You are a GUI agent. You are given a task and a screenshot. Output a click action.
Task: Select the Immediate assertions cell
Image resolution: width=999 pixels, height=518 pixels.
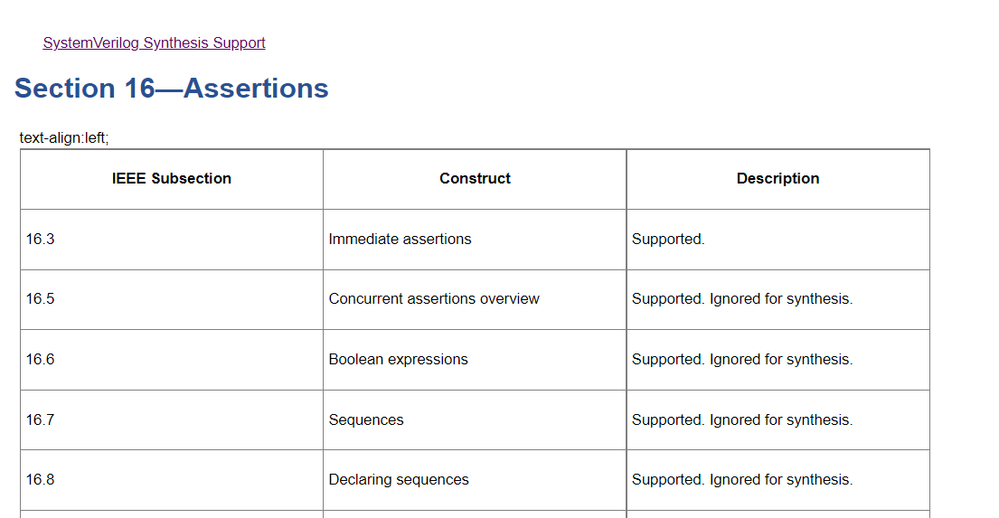coord(400,239)
